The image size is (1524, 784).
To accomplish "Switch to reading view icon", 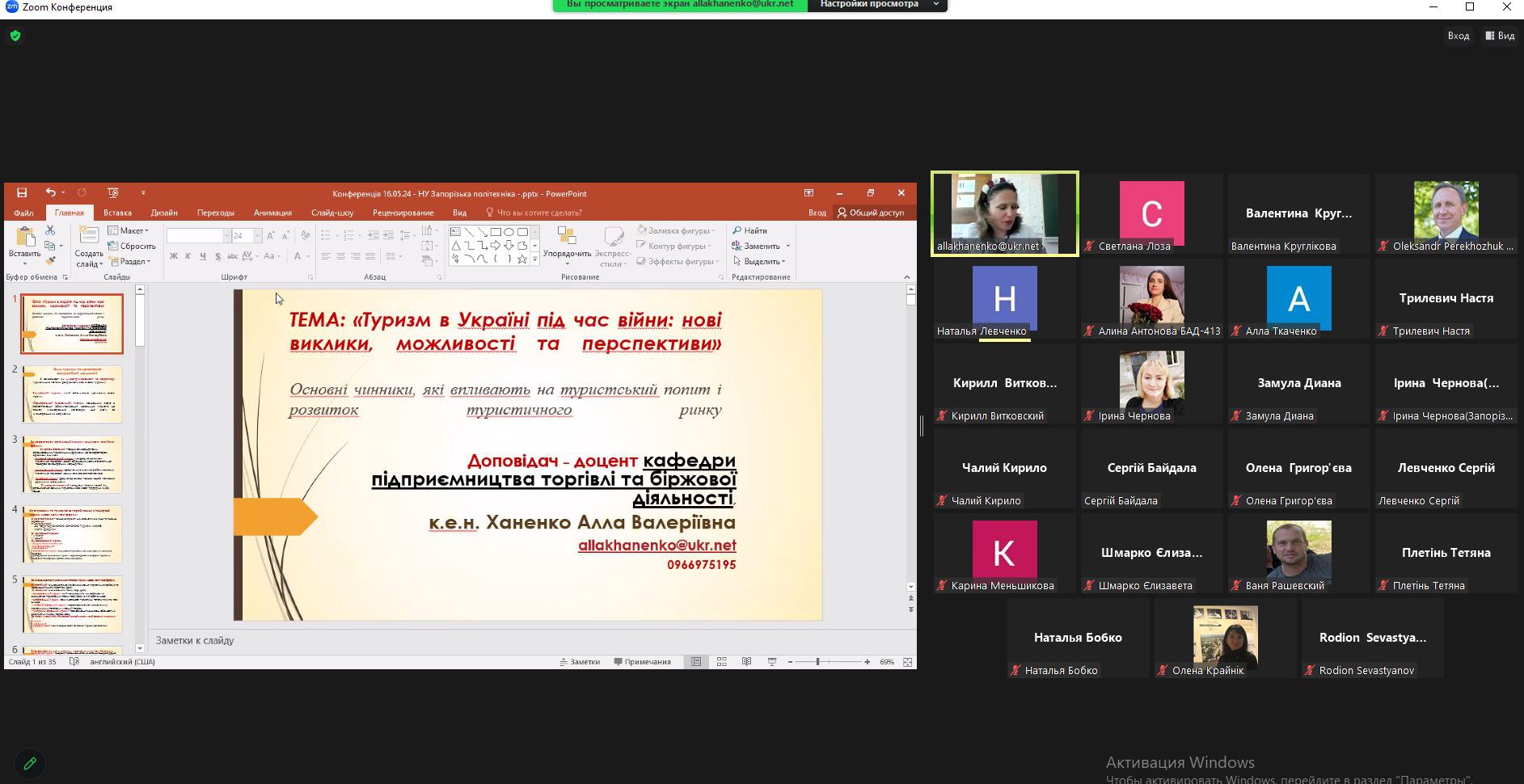I will (746, 662).
